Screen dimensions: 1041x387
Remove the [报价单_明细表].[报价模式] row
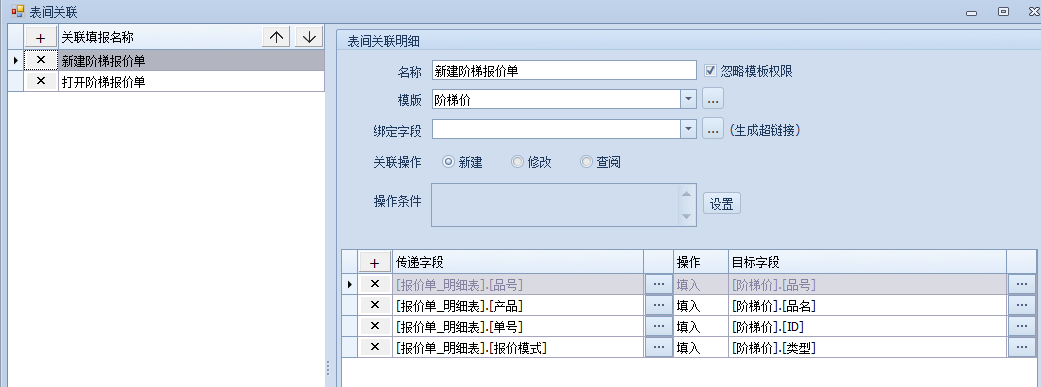tap(374, 347)
